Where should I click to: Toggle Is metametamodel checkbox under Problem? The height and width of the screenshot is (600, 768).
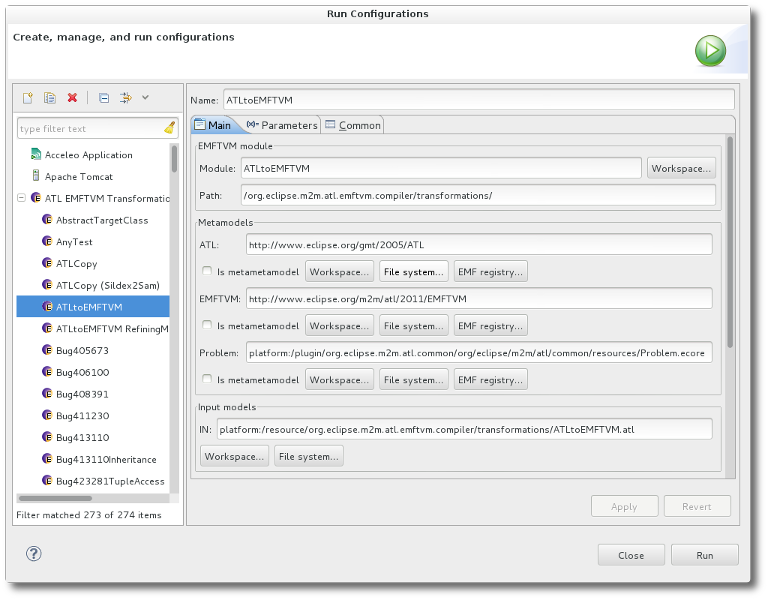coord(207,378)
